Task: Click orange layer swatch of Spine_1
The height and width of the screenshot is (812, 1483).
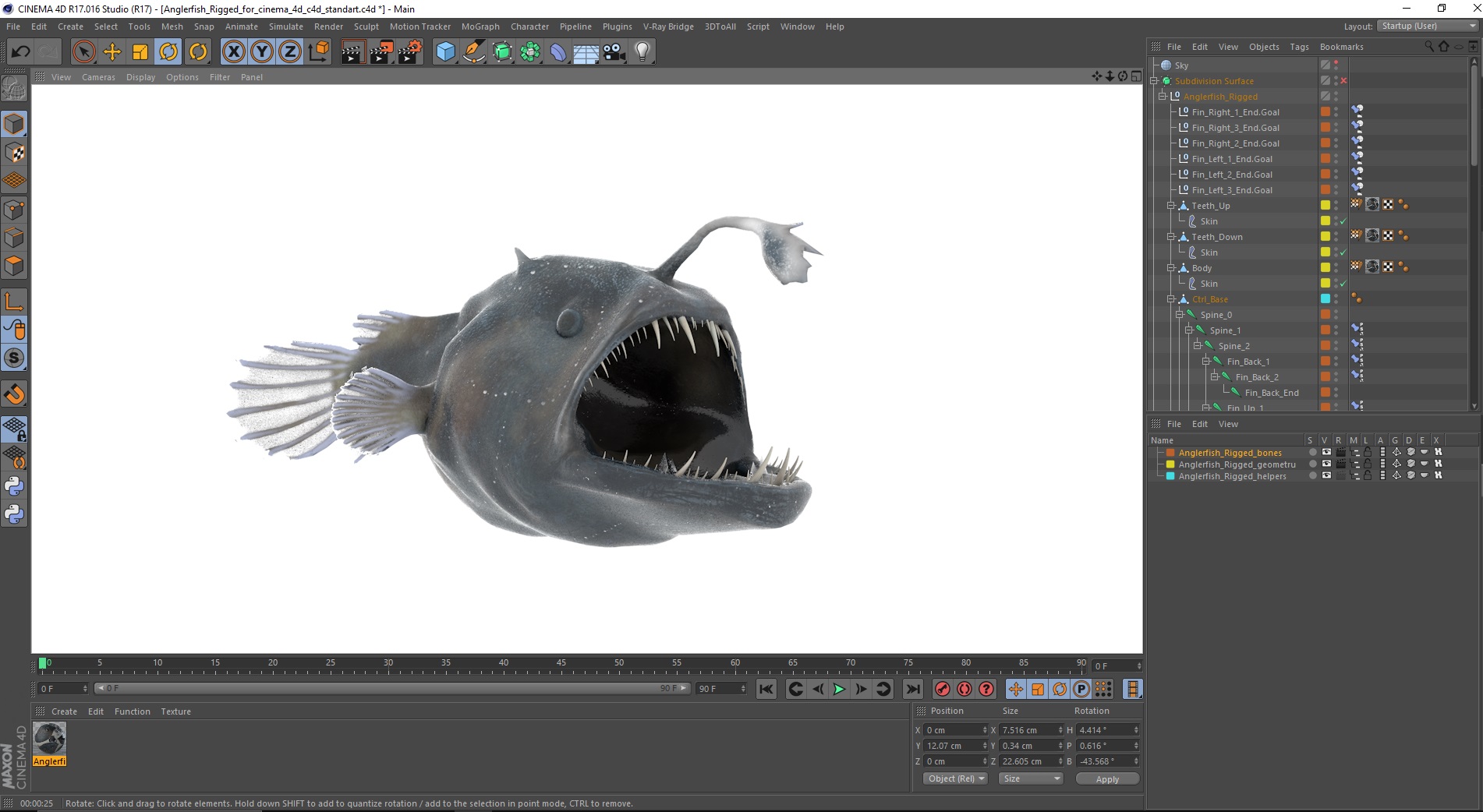Action: (1325, 330)
